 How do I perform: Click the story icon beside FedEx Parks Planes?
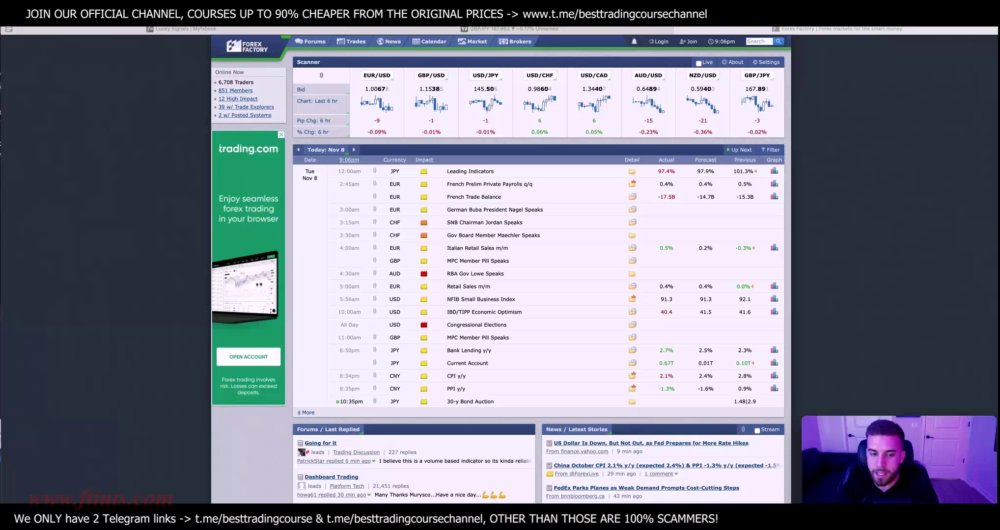coord(549,488)
